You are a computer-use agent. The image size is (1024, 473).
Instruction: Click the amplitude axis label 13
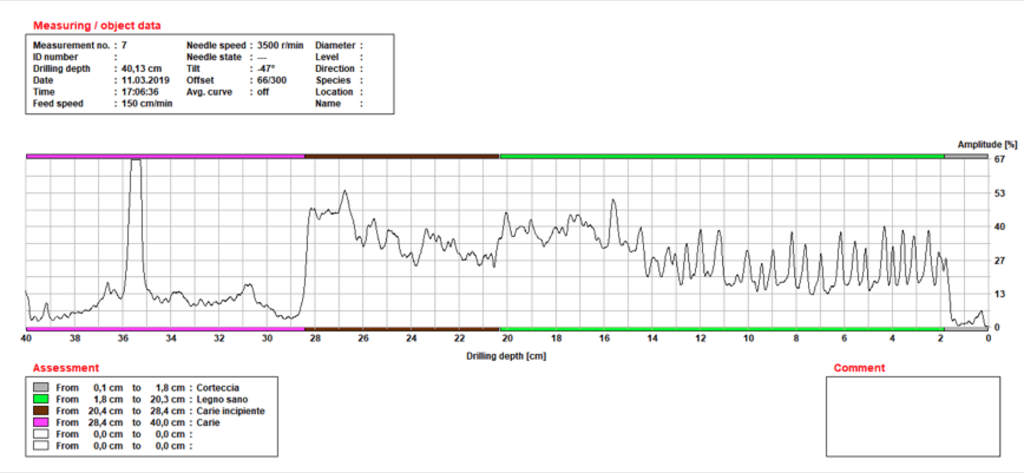pyautogui.click(x=999, y=295)
